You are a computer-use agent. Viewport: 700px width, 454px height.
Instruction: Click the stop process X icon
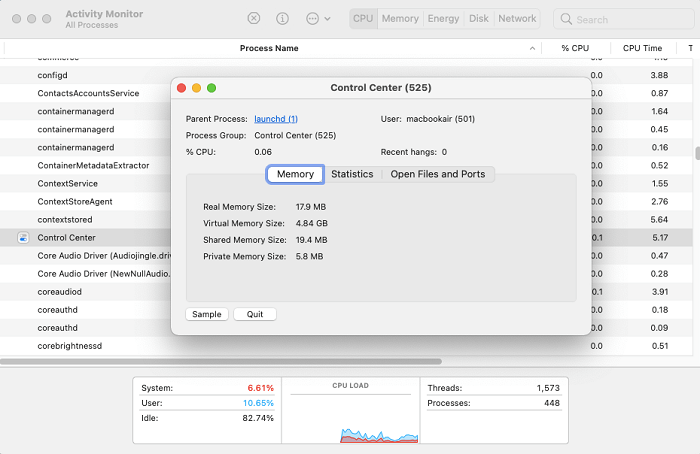click(x=254, y=18)
